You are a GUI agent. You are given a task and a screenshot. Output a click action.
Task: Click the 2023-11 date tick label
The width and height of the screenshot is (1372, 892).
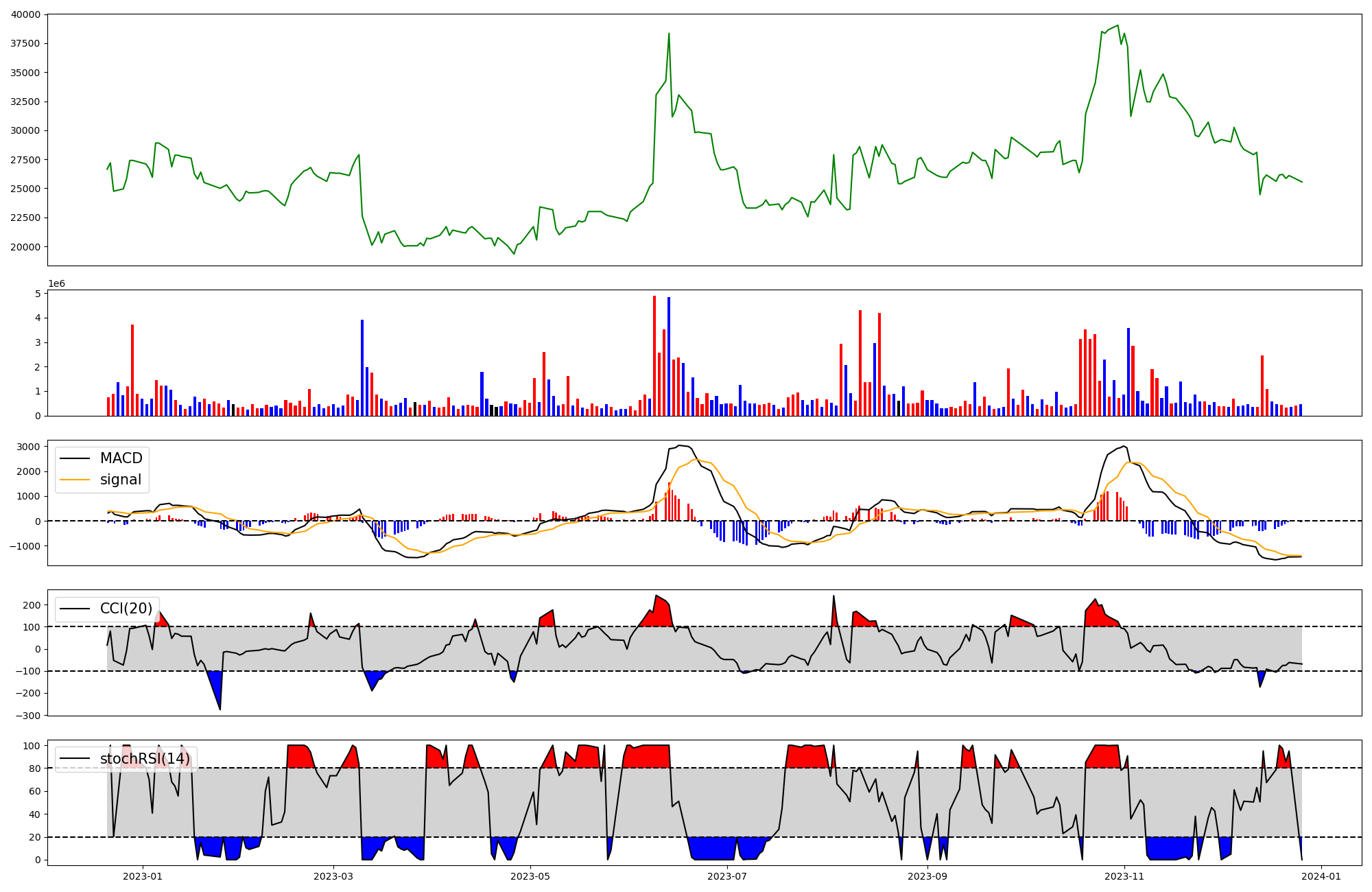click(1124, 876)
